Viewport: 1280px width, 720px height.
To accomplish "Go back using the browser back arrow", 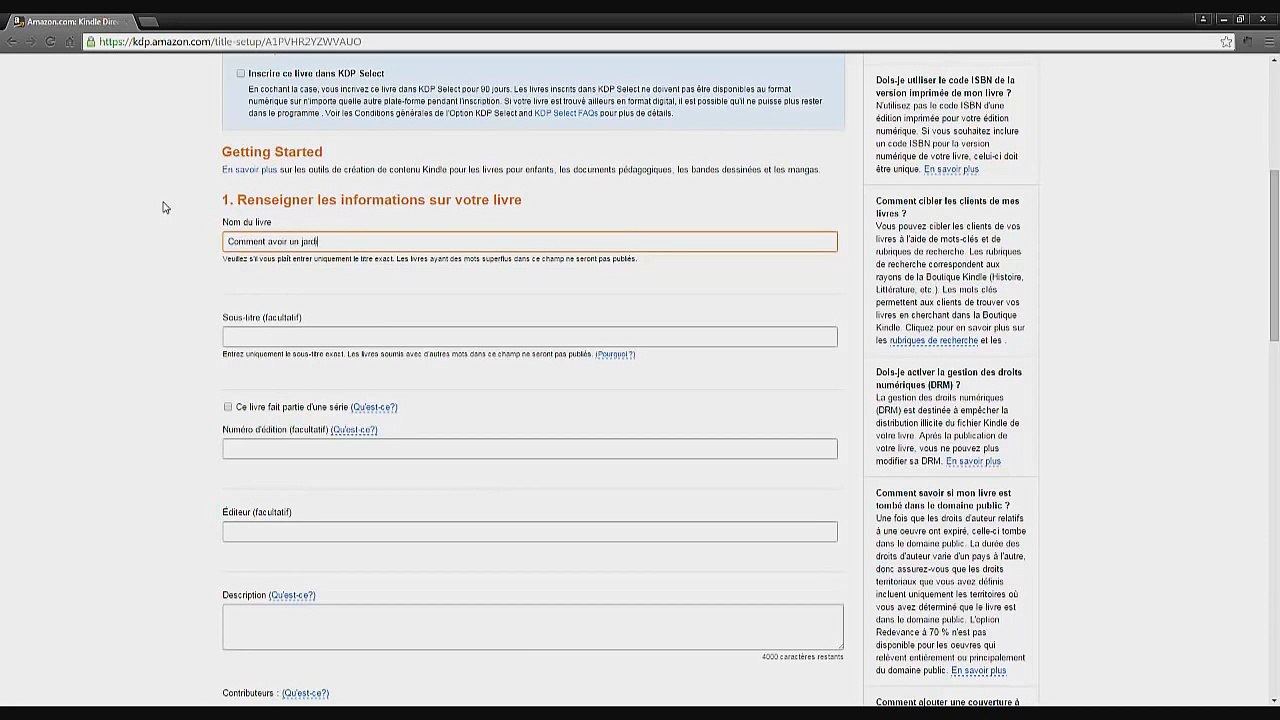I will coord(11,41).
